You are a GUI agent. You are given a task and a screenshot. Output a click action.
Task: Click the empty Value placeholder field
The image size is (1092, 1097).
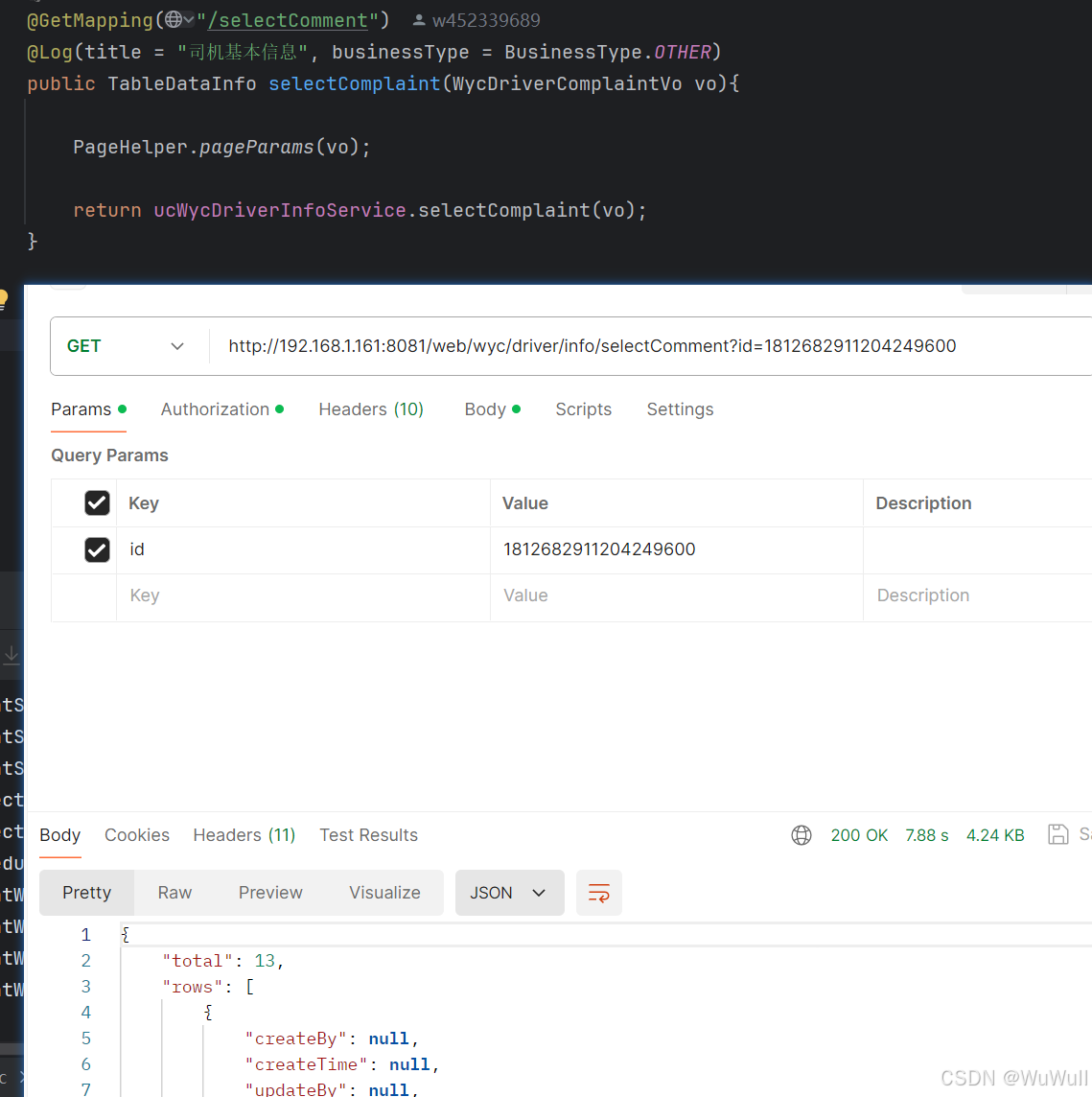676,596
